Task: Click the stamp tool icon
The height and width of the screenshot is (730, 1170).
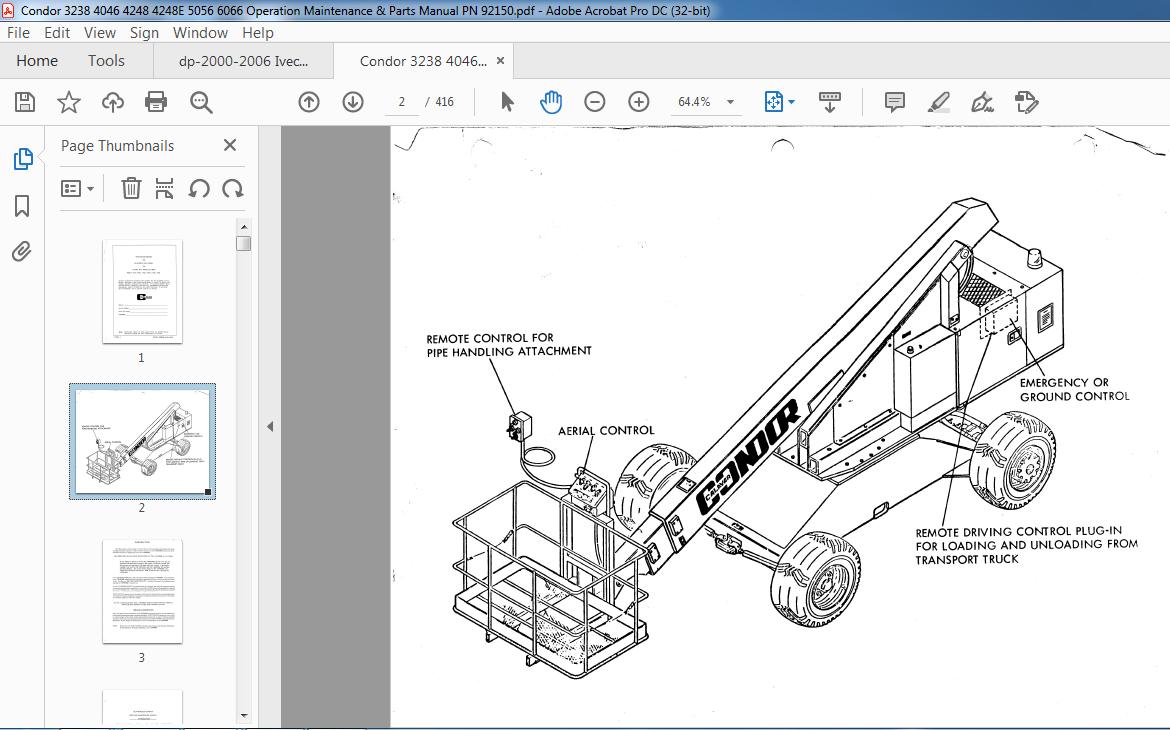Action: tap(1027, 102)
